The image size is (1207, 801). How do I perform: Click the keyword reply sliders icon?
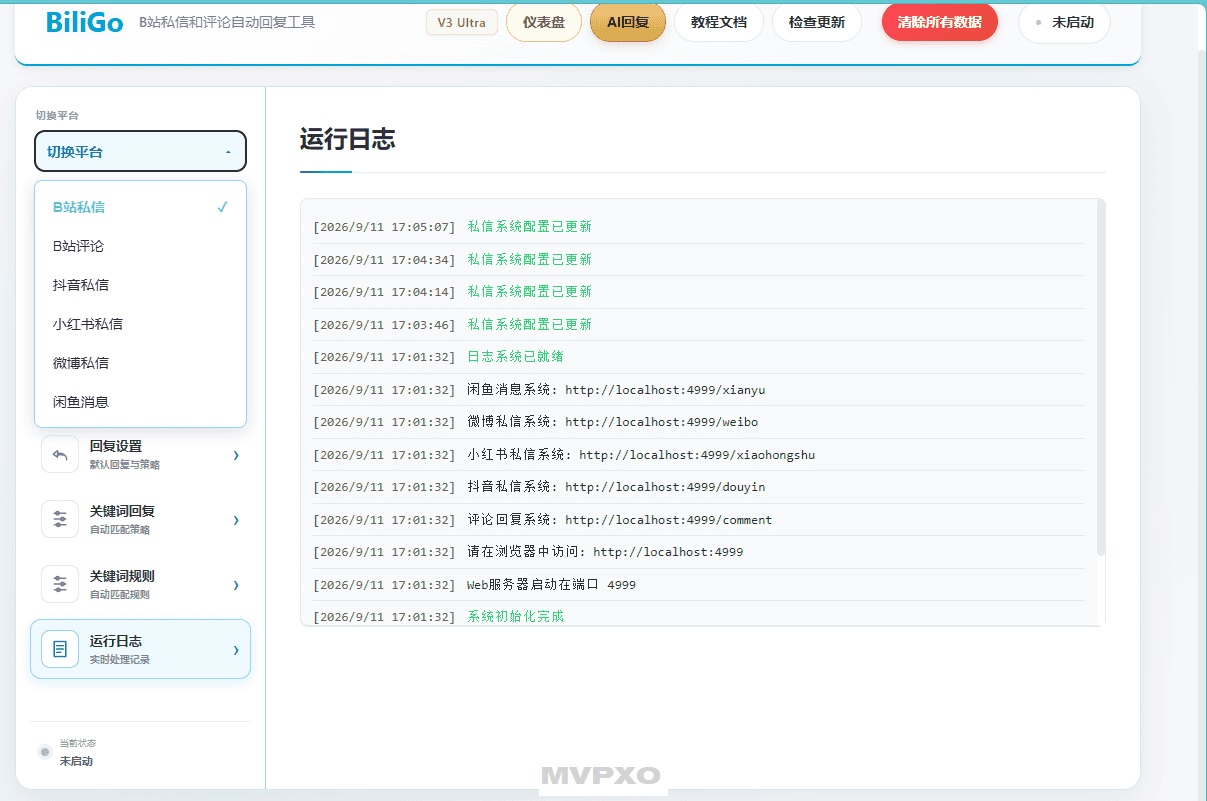coord(60,520)
